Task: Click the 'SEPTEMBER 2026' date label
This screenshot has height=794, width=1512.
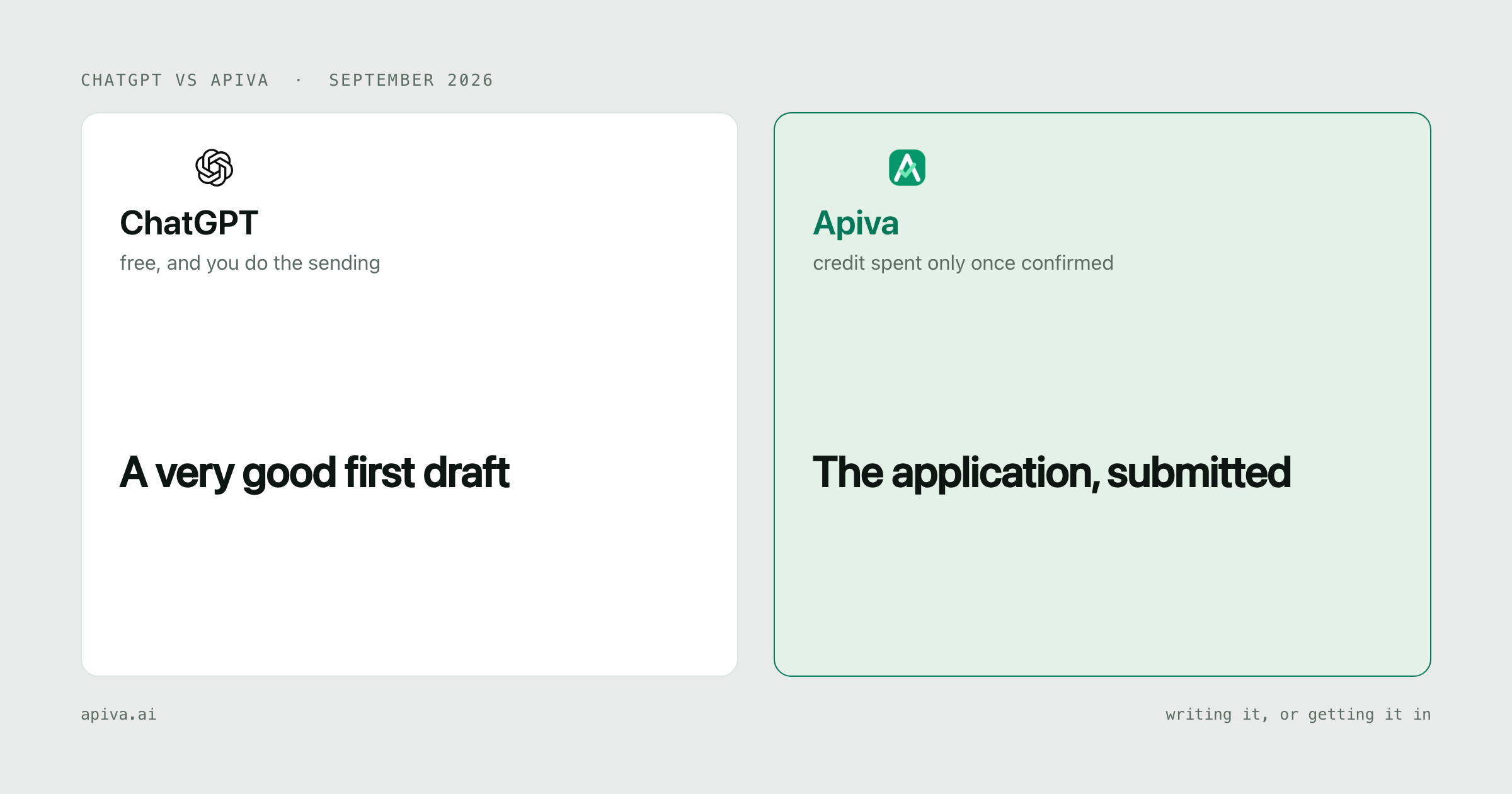Action: (x=411, y=80)
